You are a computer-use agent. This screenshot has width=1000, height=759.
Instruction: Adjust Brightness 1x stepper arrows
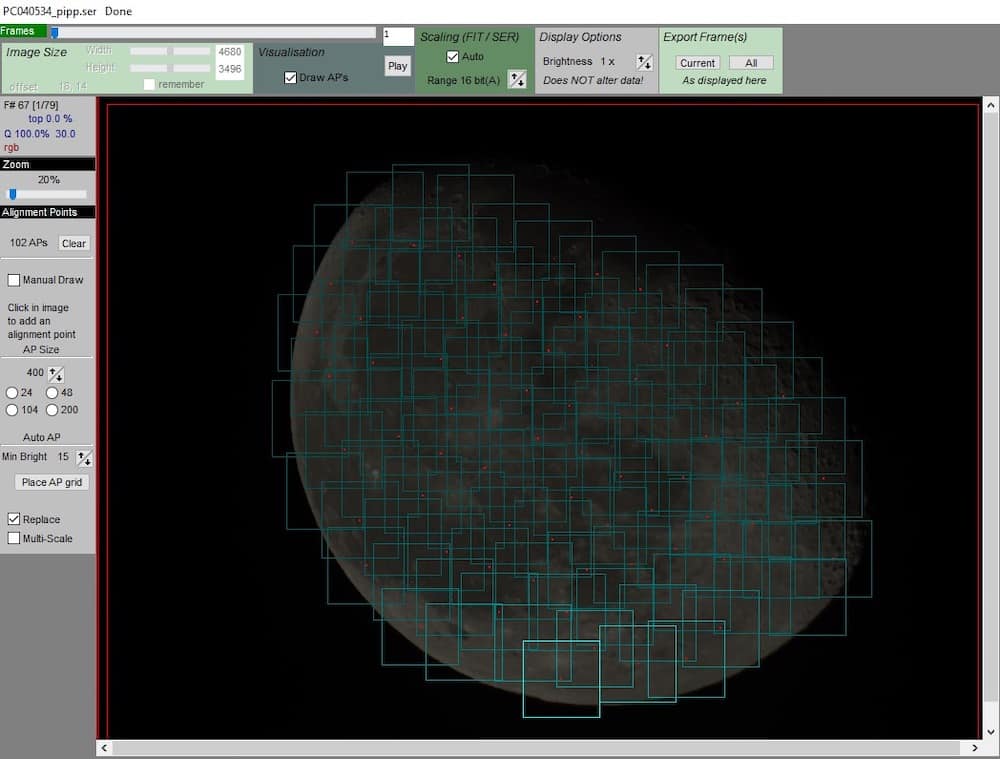tap(643, 62)
